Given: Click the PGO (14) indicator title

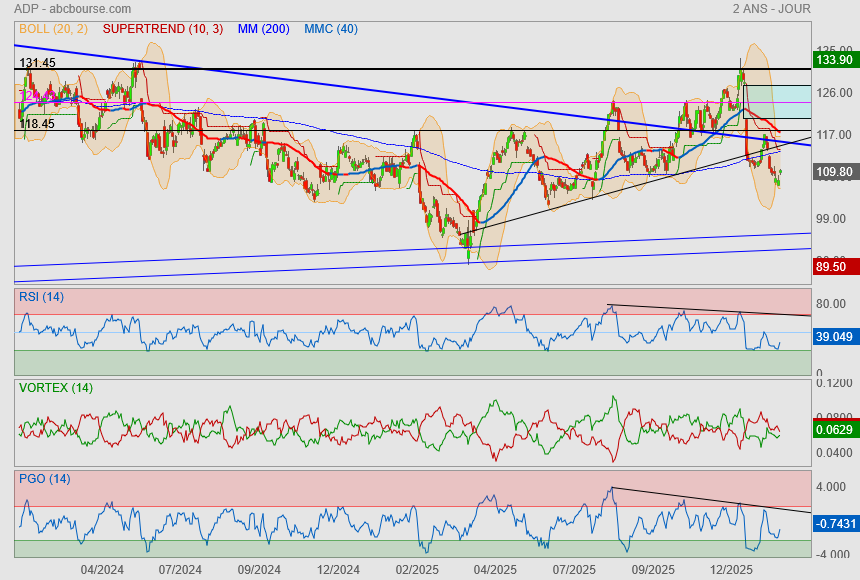Looking at the screenshot, I should click(44, 479).
